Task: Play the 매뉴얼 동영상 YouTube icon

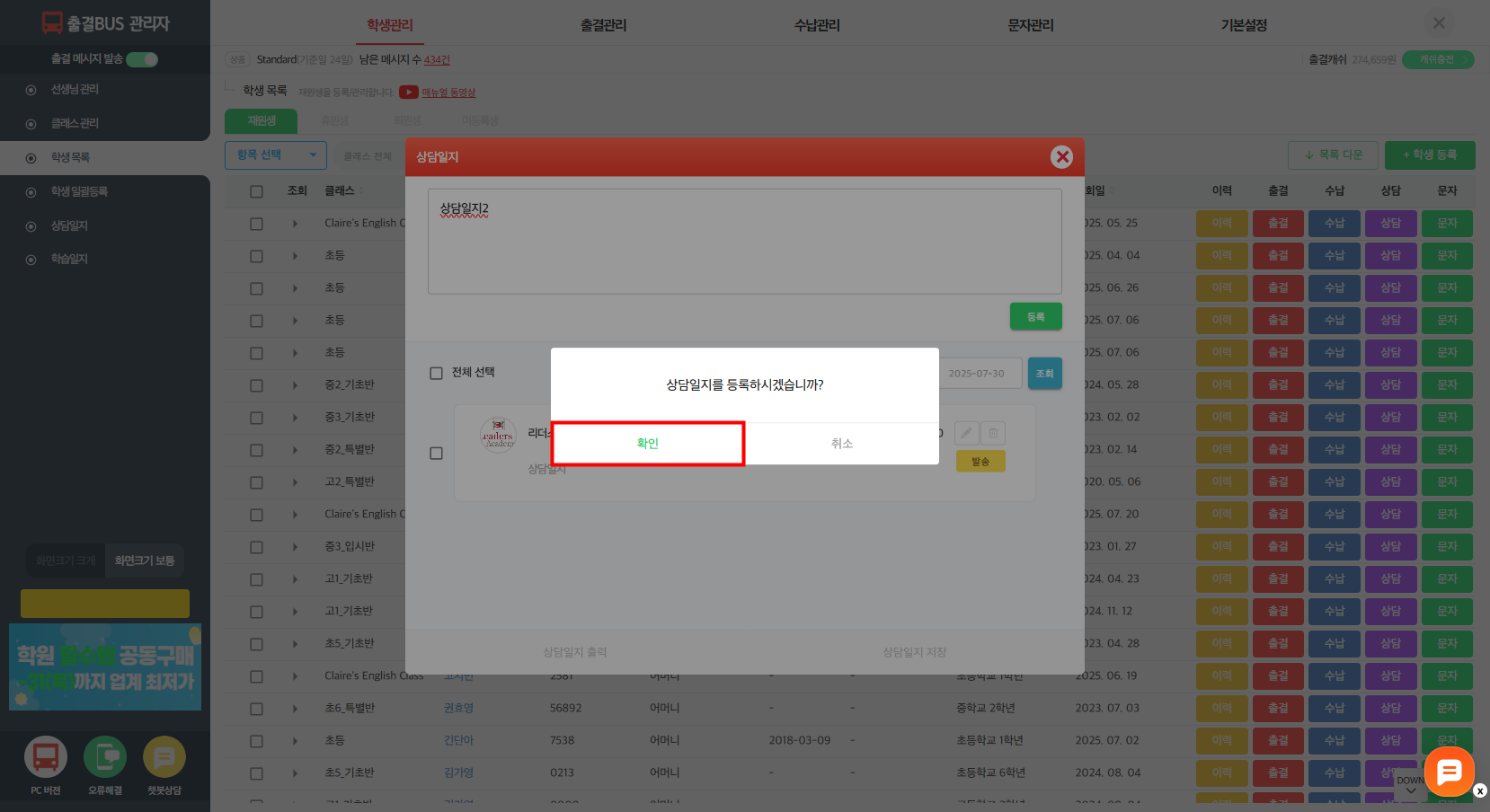Action: coord(409,92)
